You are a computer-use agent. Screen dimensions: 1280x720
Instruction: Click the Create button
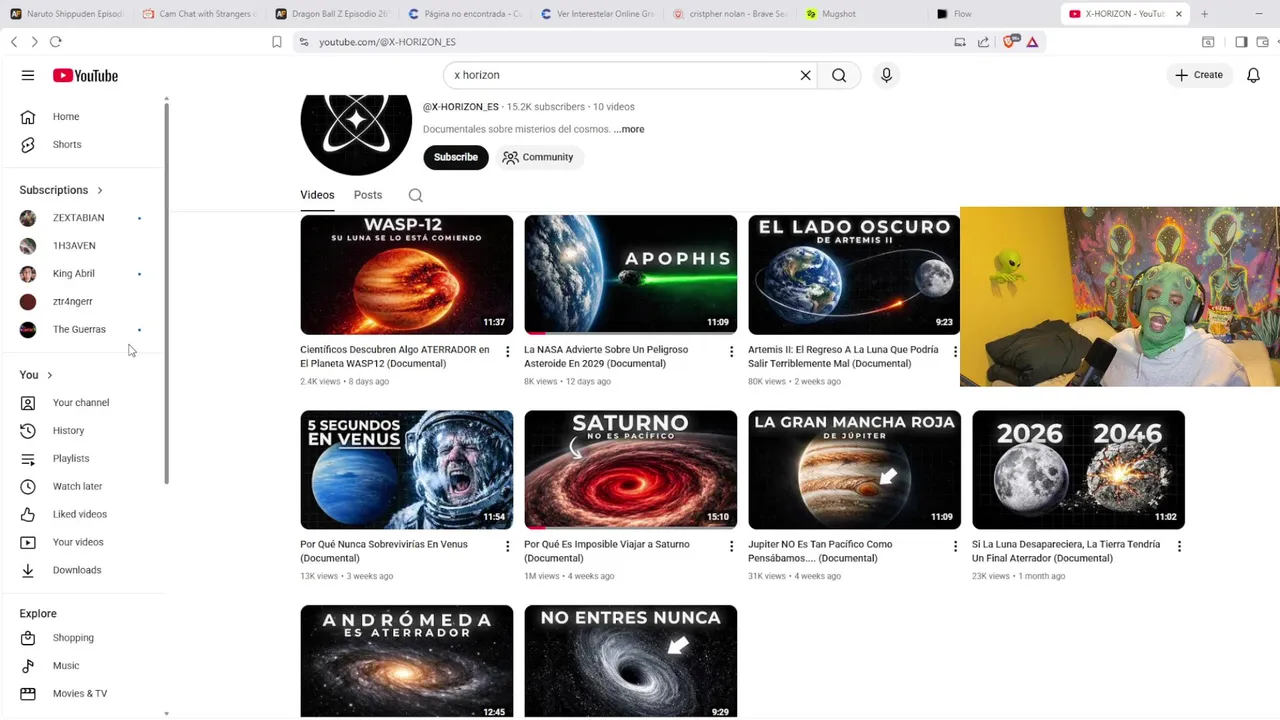pyautogui.click(x=1199, y=75)
